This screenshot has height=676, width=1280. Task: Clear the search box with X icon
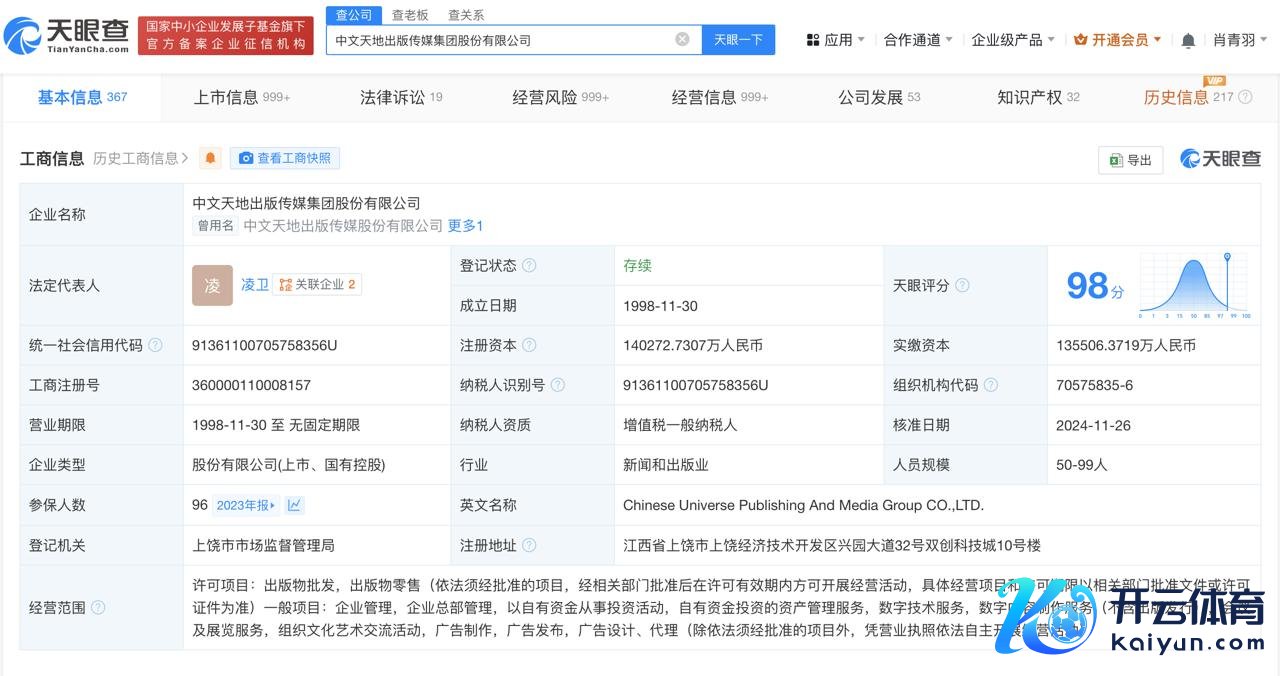click(682, 40)
